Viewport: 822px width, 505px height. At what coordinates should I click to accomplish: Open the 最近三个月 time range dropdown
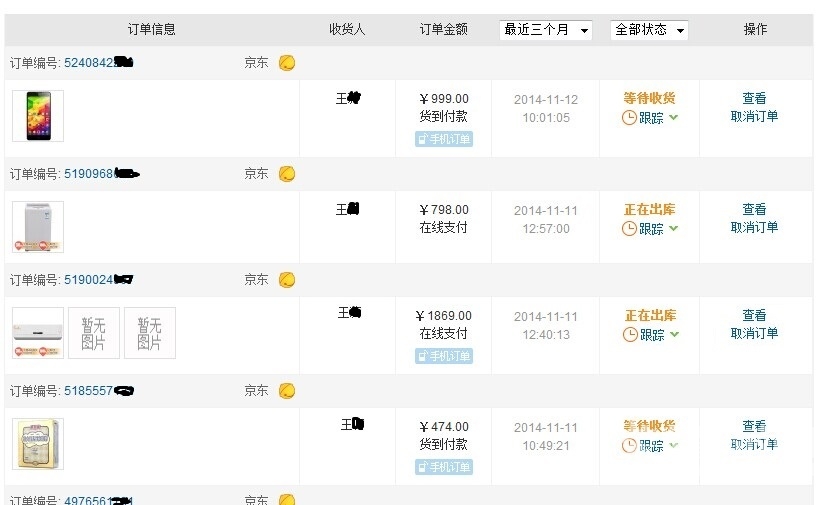coord(546,30)
